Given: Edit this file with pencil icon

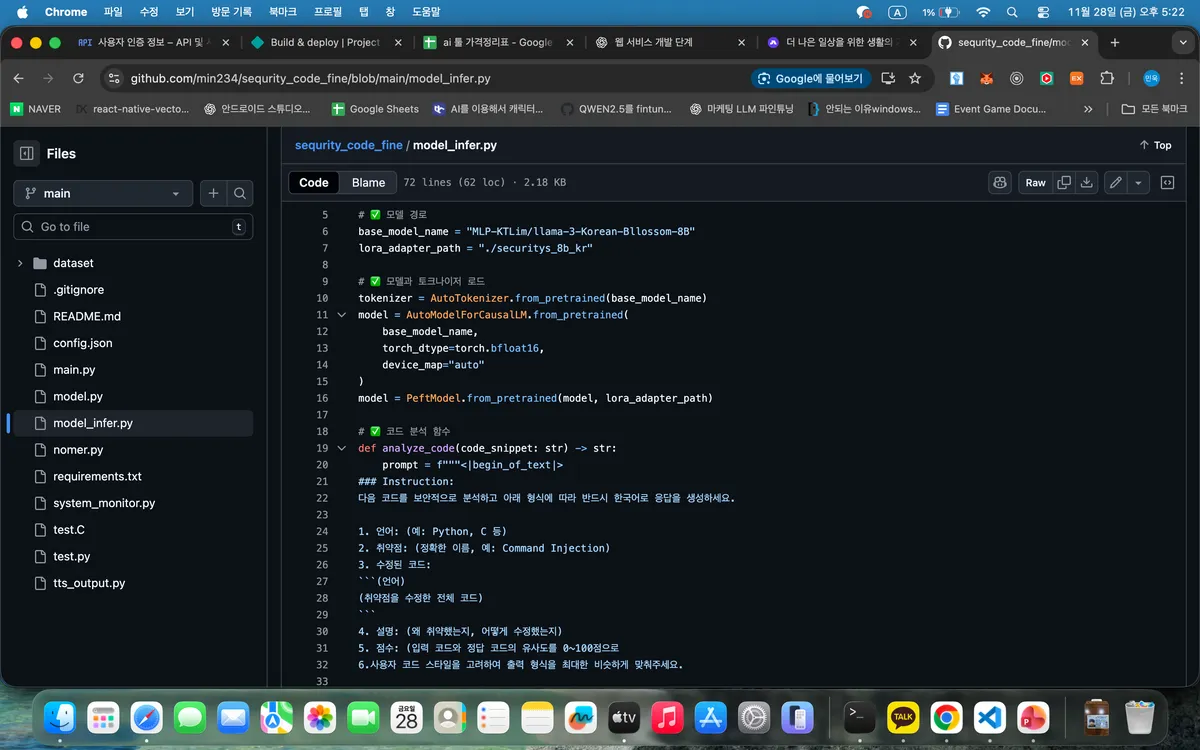Looking at the screenshot, I should click(x=1115, y=182).
